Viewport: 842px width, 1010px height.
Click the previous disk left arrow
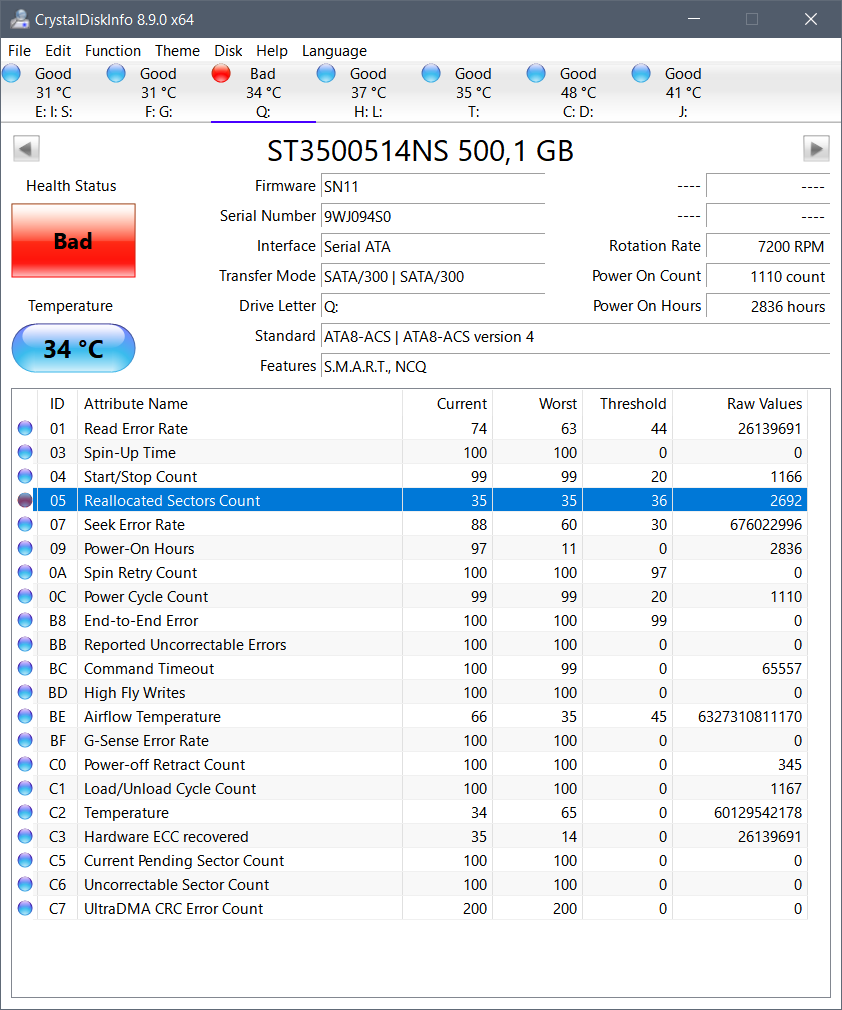[x=26, y=149]
